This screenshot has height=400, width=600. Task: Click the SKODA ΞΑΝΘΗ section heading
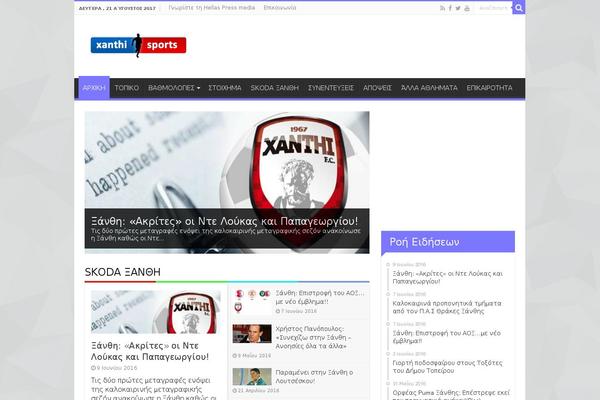[x=122, y=272]
